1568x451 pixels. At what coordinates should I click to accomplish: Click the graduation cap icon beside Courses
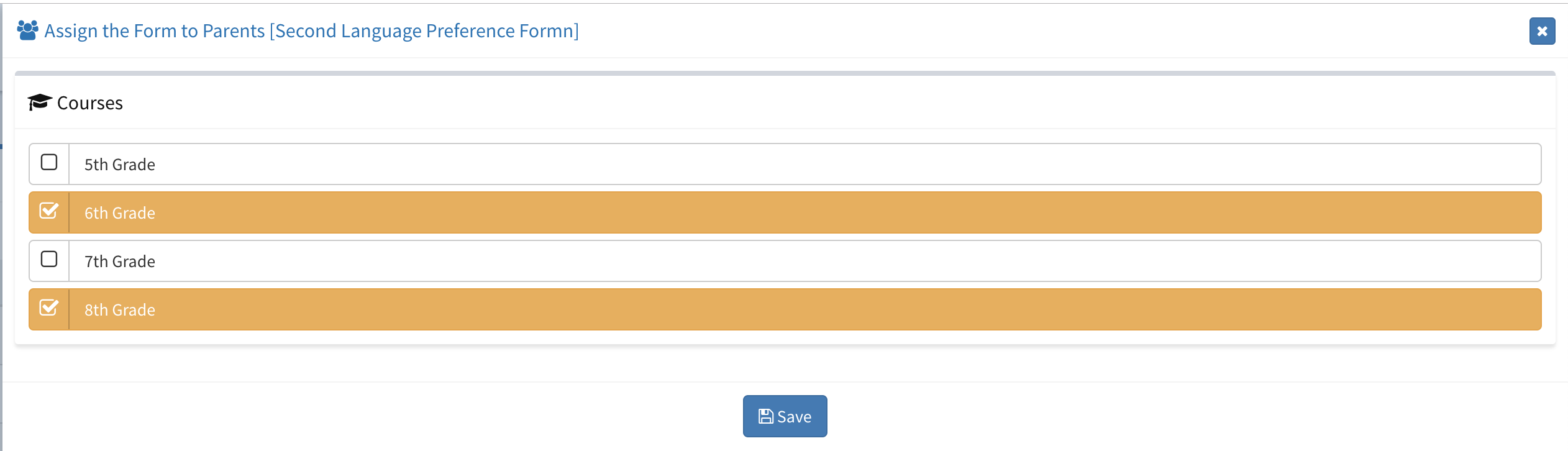coord(40,102)
